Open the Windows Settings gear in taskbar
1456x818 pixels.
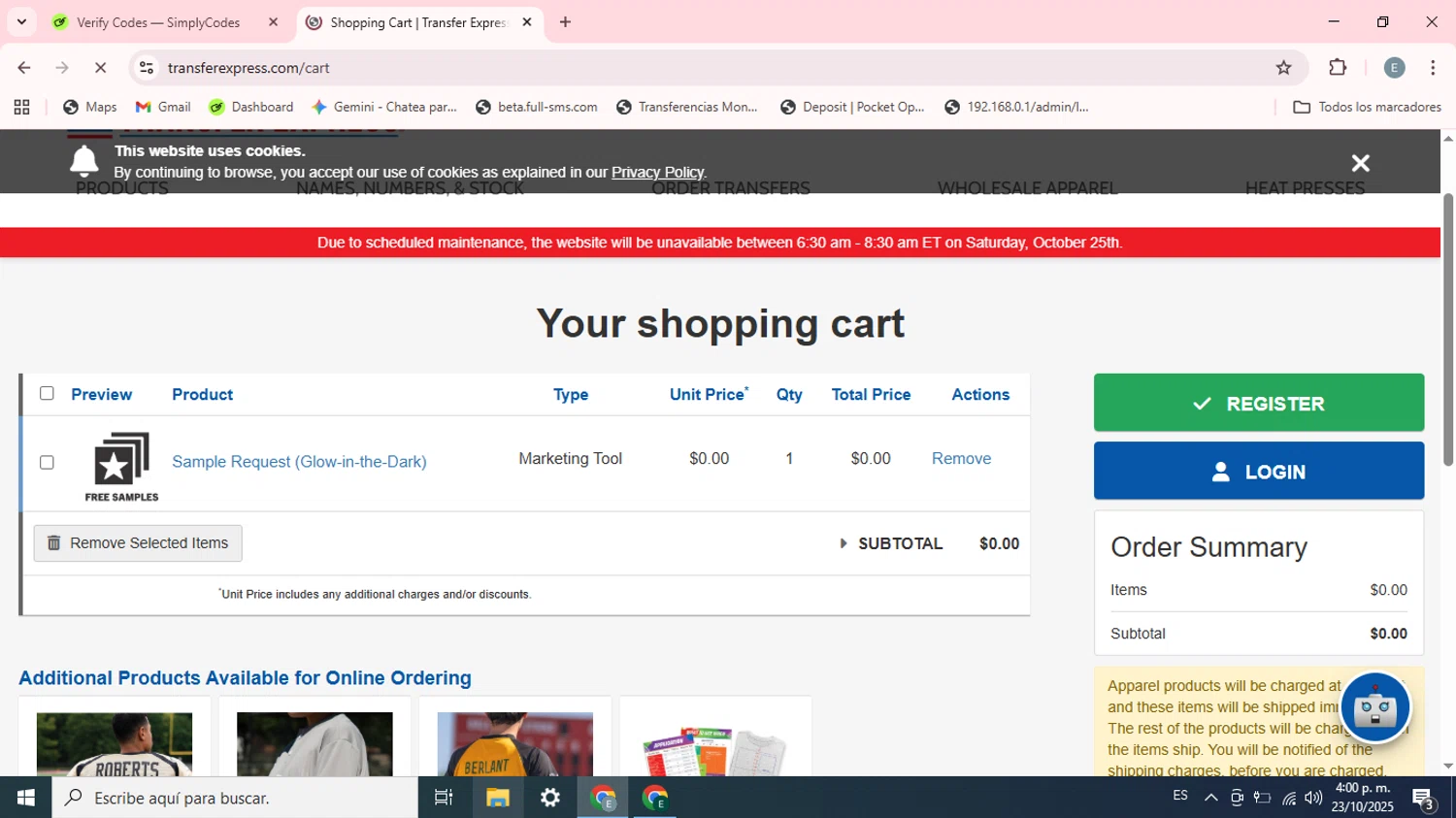[x=550, y=798]
